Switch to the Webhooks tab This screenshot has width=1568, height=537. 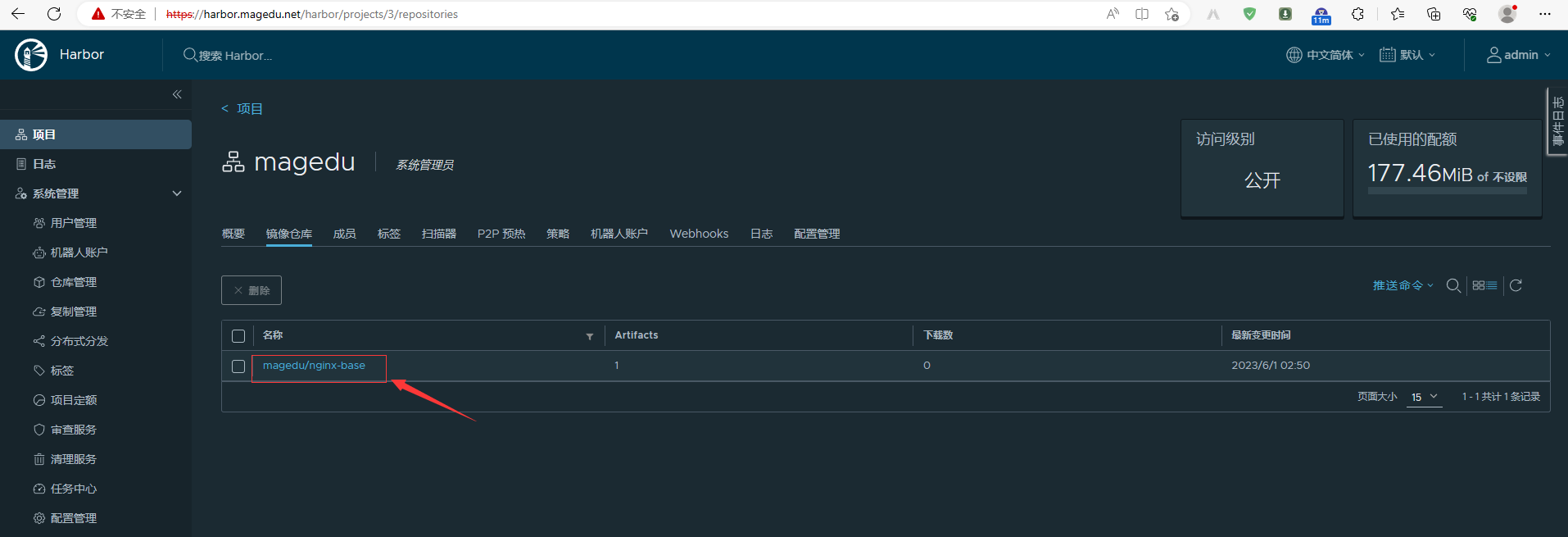click(x=699, y=234)
